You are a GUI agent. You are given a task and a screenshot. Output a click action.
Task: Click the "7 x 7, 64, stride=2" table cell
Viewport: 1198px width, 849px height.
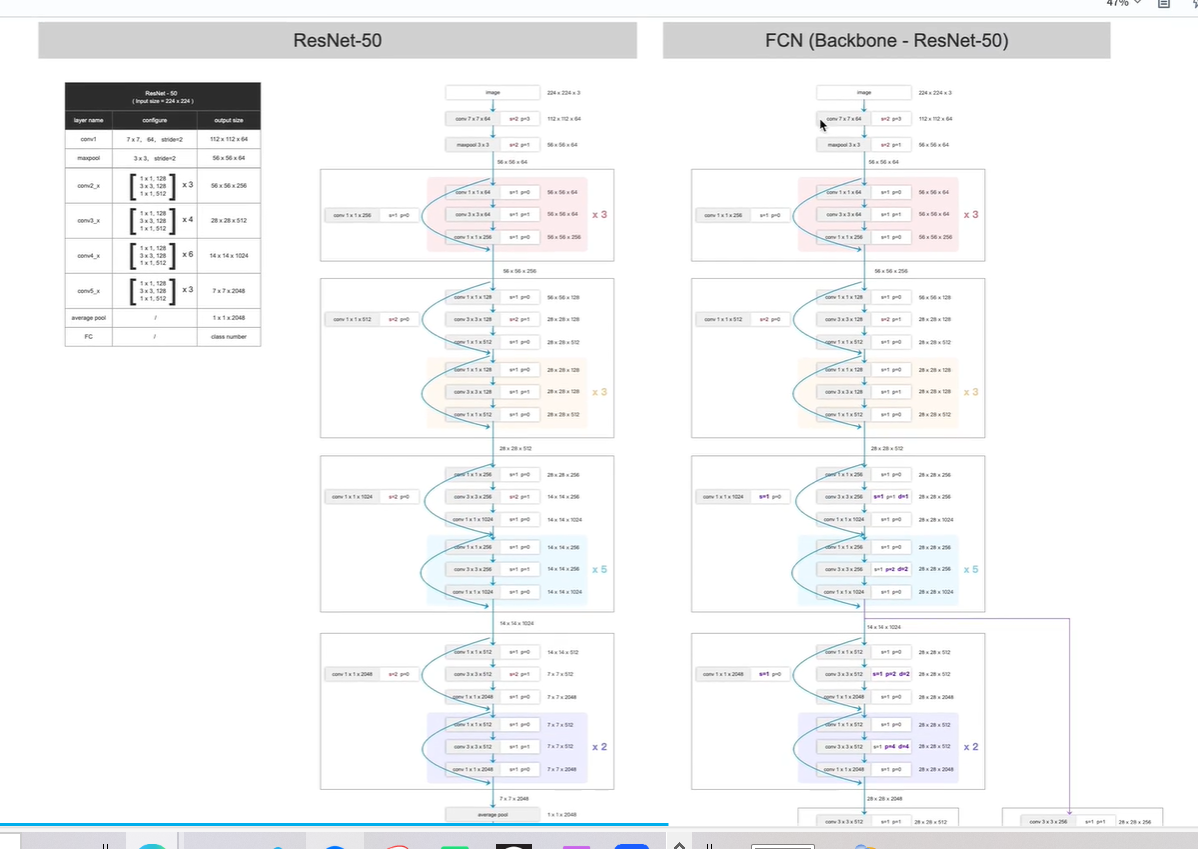[154, 139]
